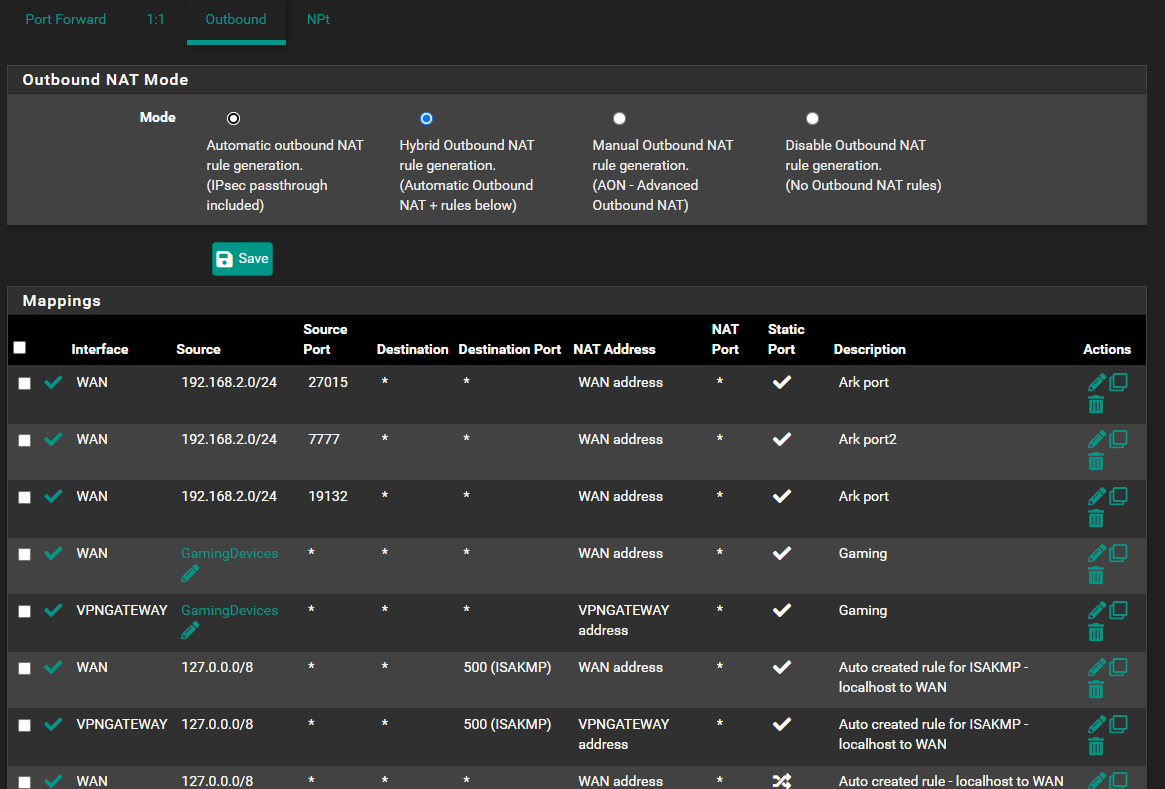Edit GamingDevices alias pencil in VPNGATEWAY row
1165x789 pixels.
point(189,631)
